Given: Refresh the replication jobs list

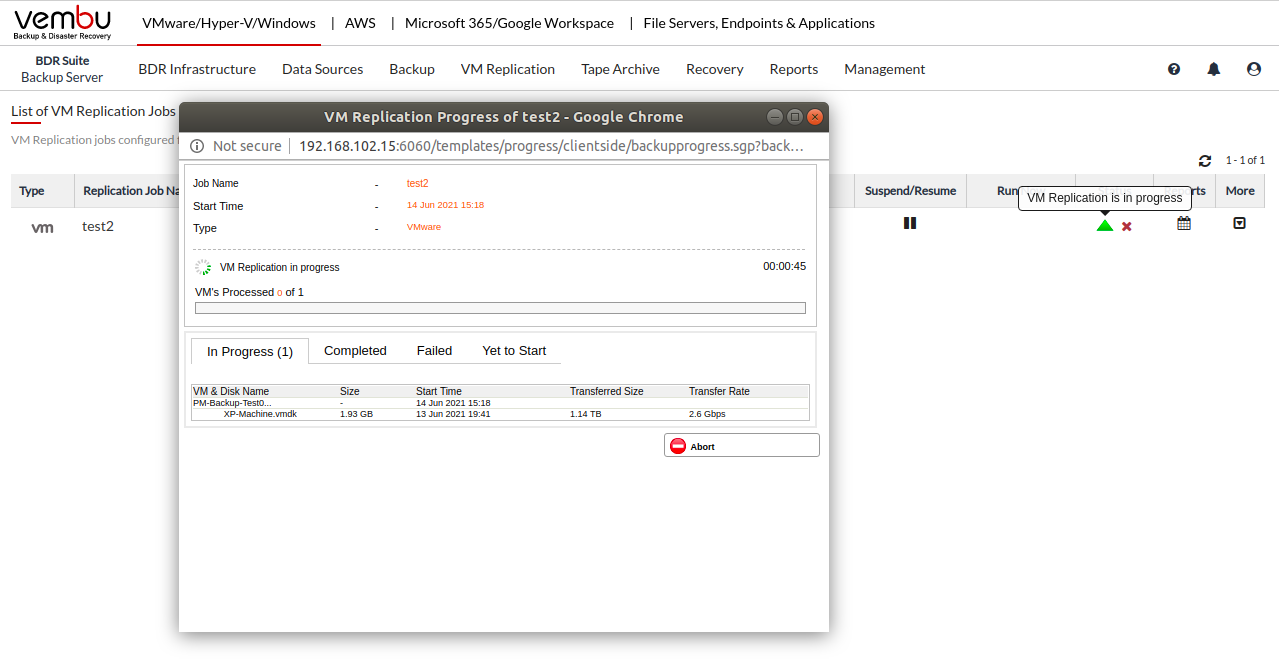Looking at the screenshot, I should (1205, 161).
